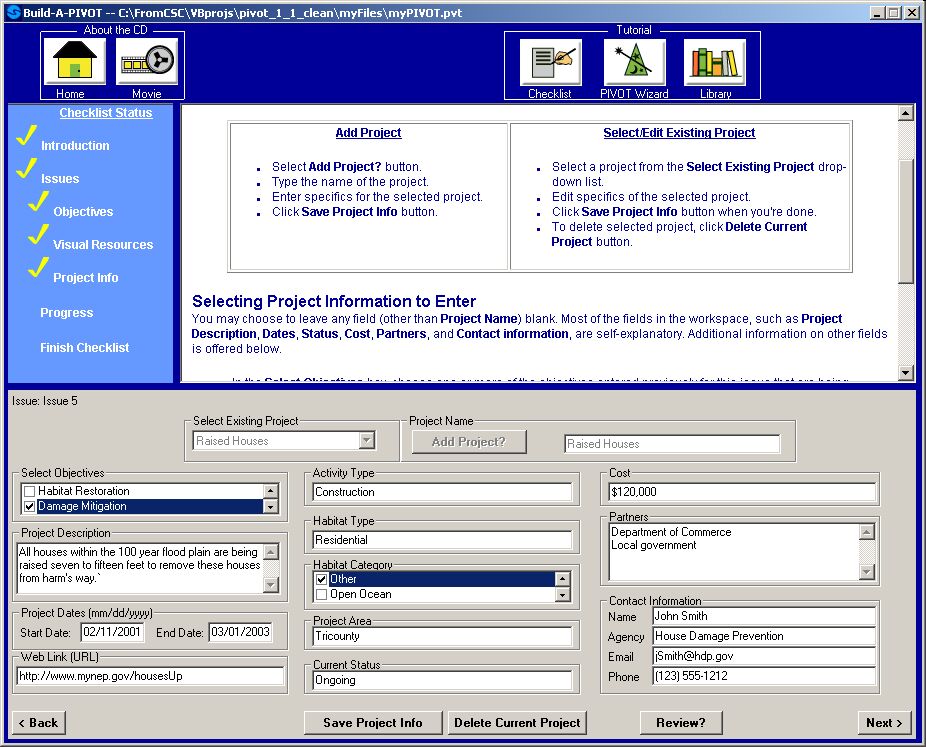
Task: Open the Review? button
Action: click(681, 723)
